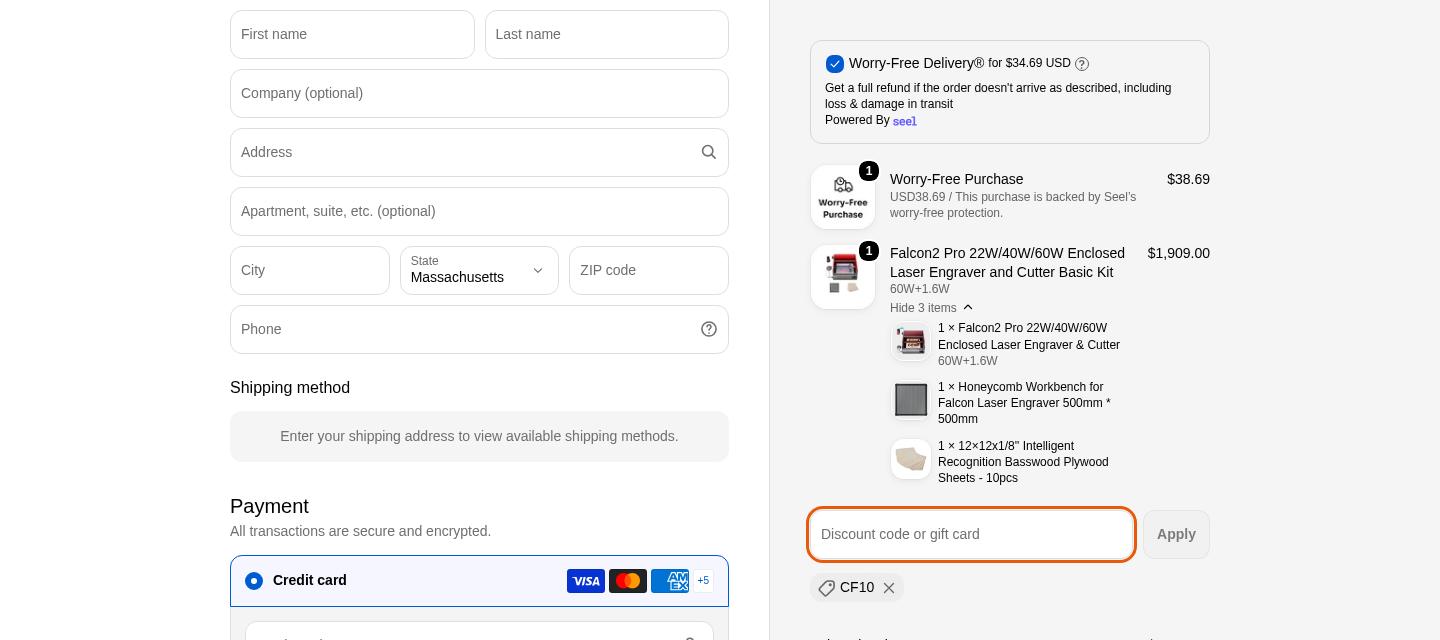Click the Falcon2 Pro Basic Kit title
The image size is (1440, 640).
point(1007,262)
